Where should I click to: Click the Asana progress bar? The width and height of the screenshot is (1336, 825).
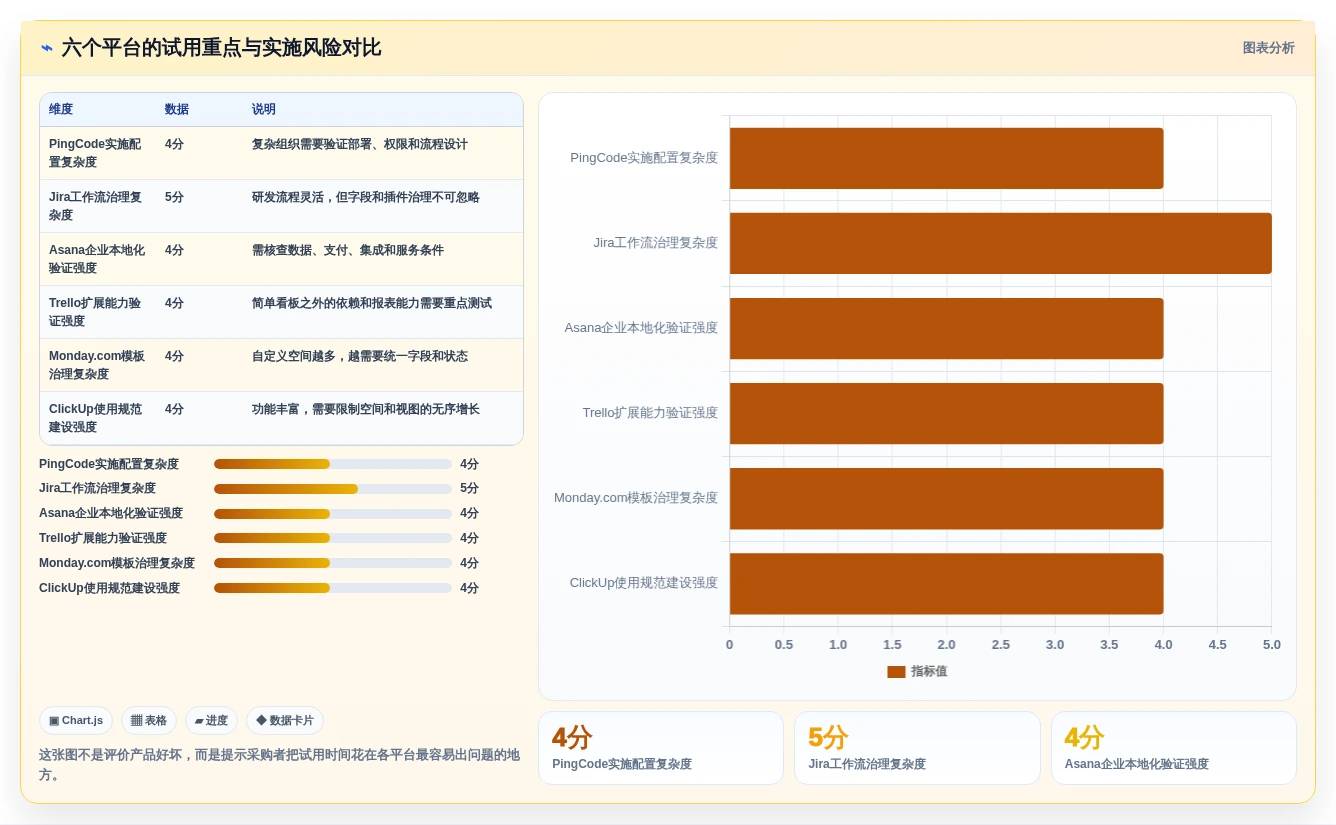(x=333, y=514)
